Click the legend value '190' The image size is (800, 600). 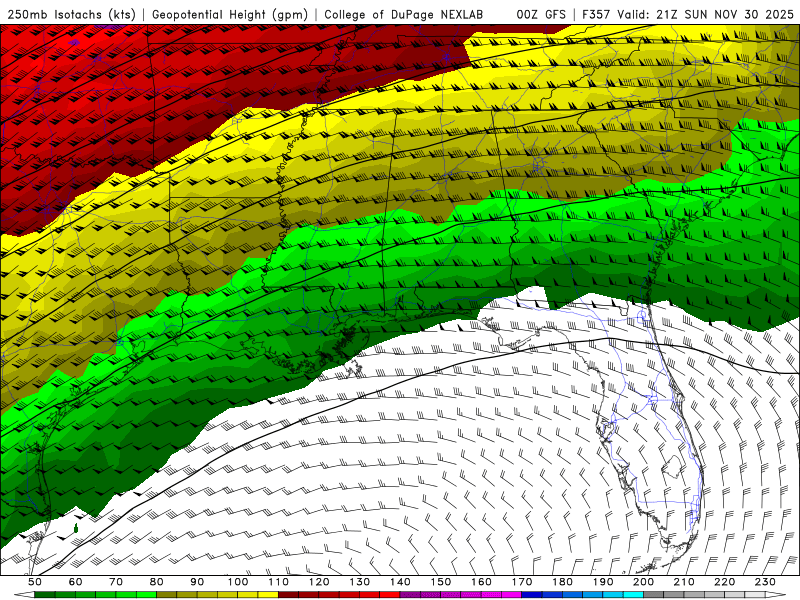tap(603, 582)
